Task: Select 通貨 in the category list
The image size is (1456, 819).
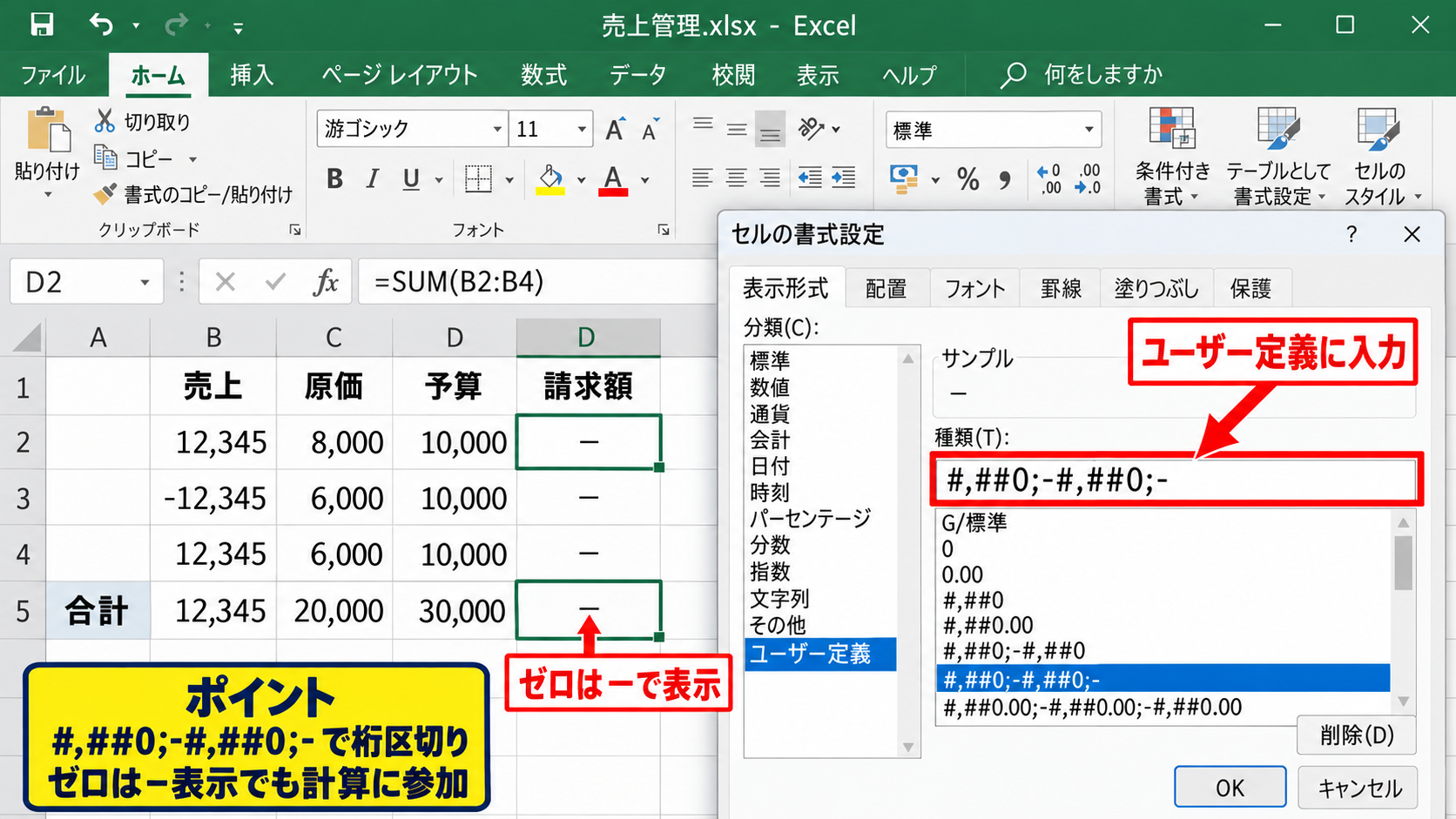Action: coord(770,413)
